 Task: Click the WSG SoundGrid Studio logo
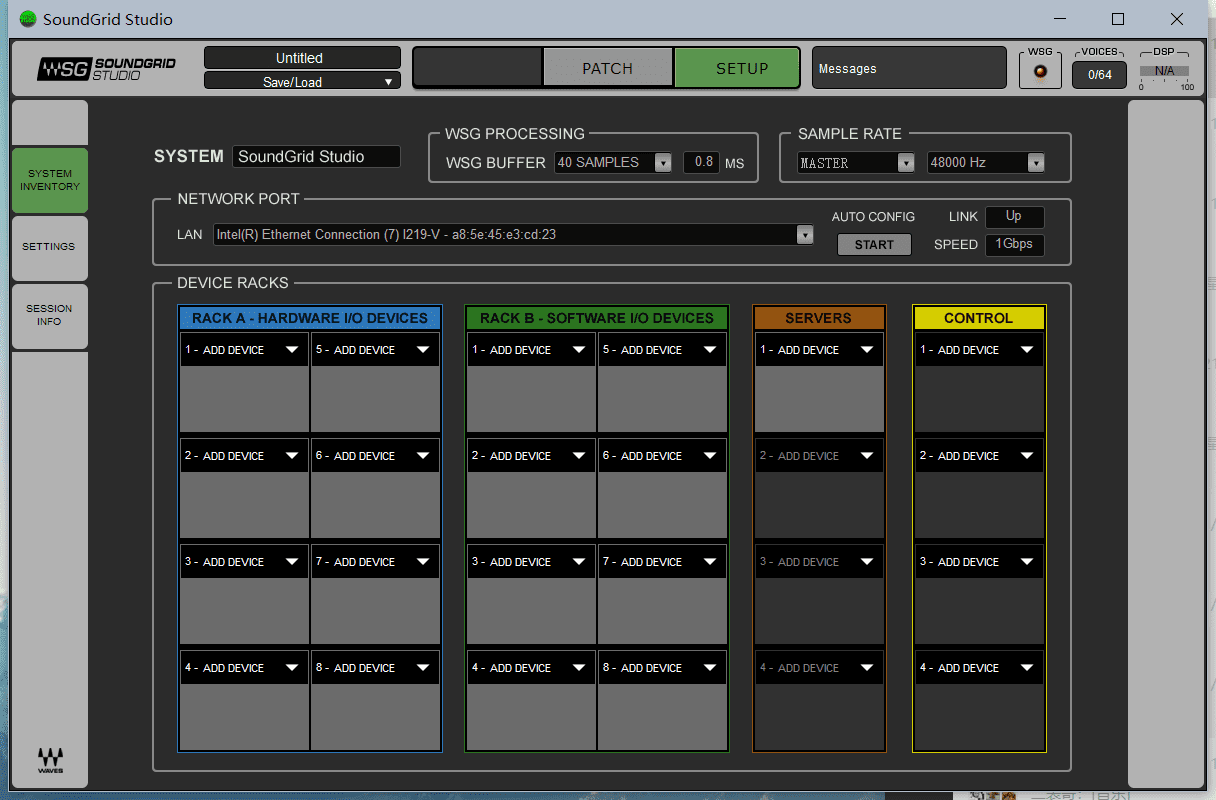point(106,69)
